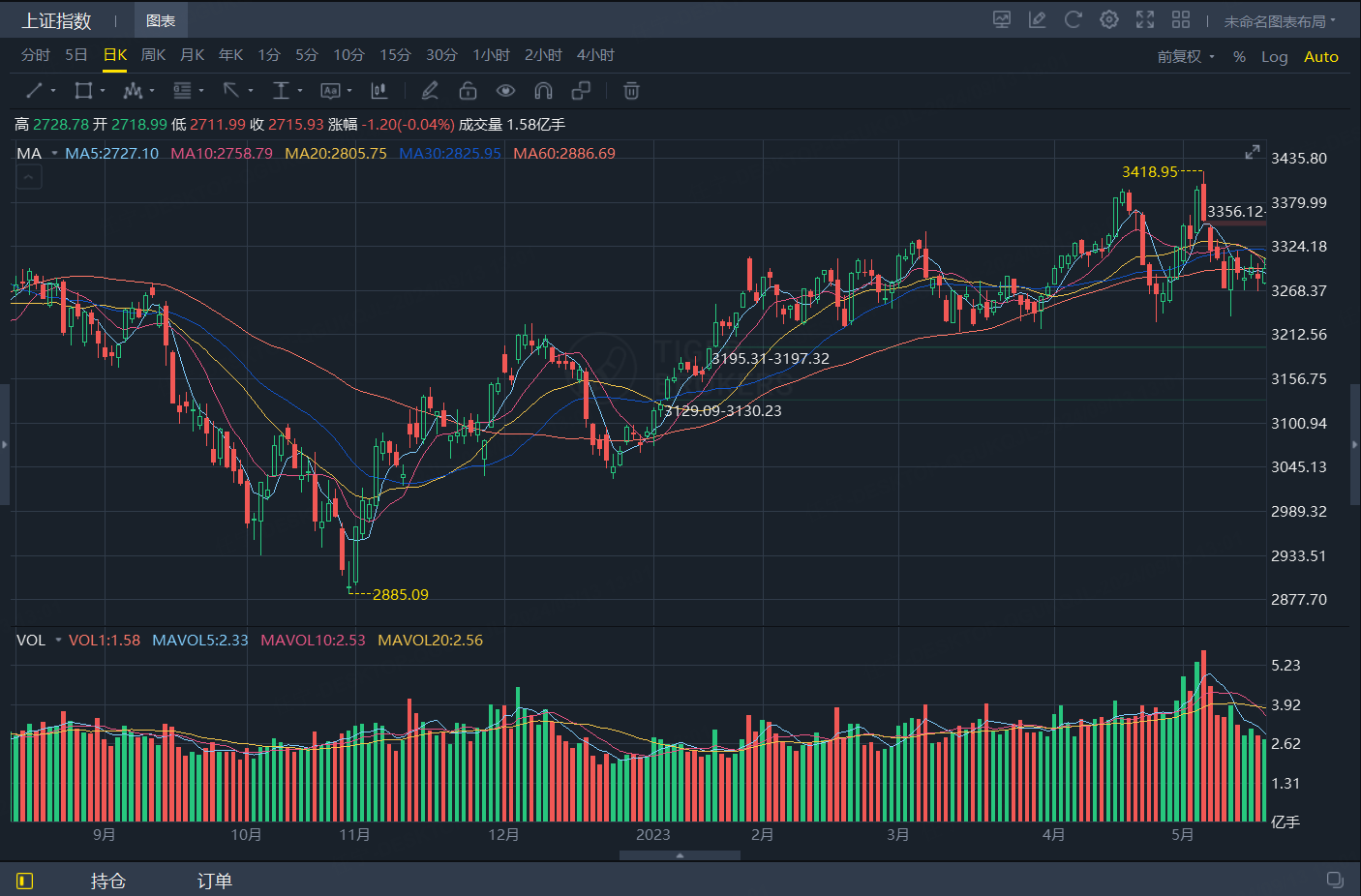1361x896 pixels.
Task: Select the 1小时 timeframe
Action: [x=492, y=55]
